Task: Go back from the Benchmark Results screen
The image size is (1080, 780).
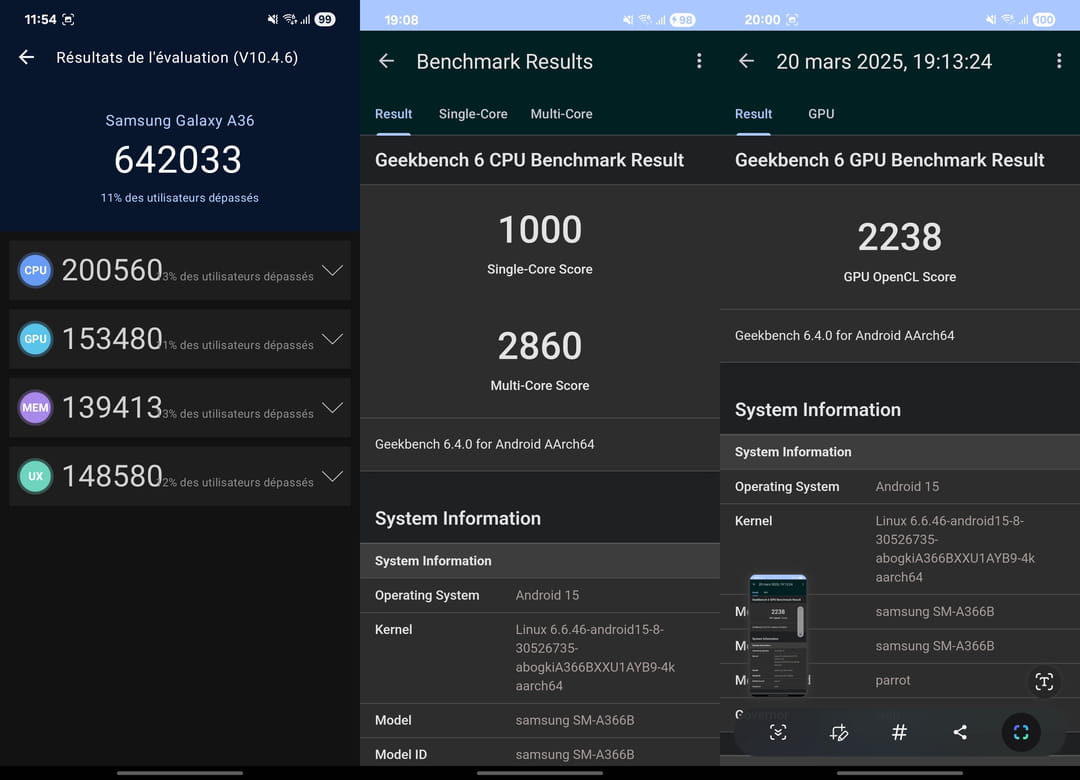Action: 386,61
